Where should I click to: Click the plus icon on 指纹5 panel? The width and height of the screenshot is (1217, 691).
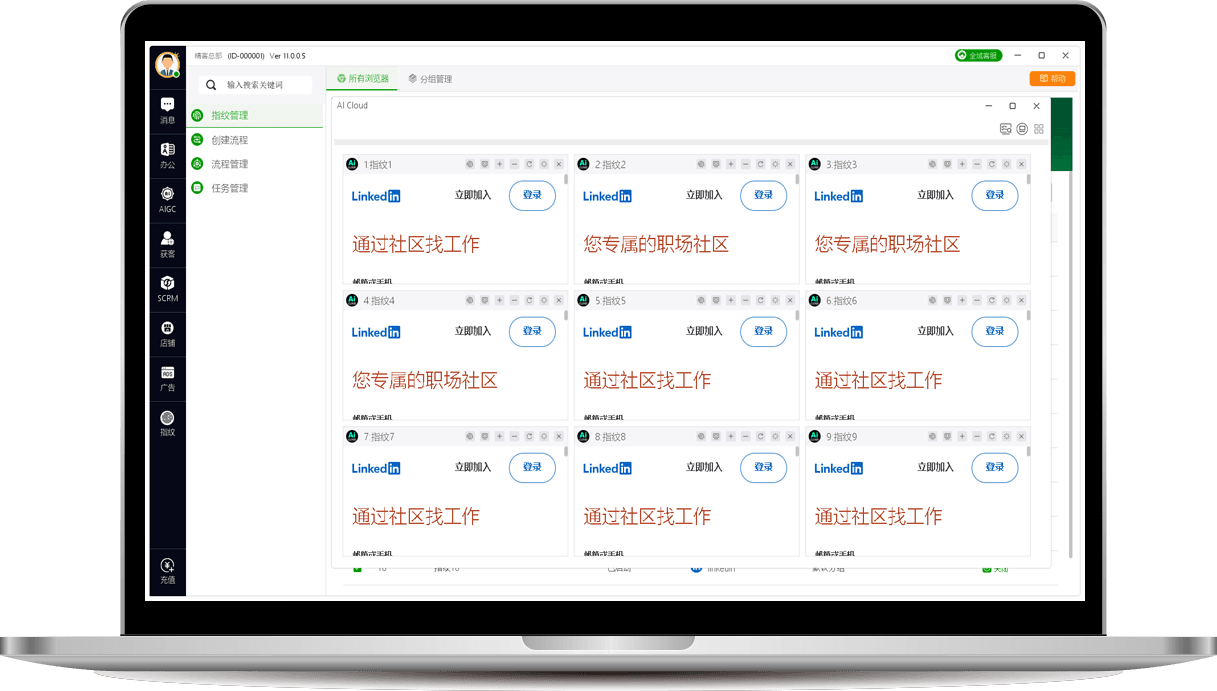(x=731, y=300)
